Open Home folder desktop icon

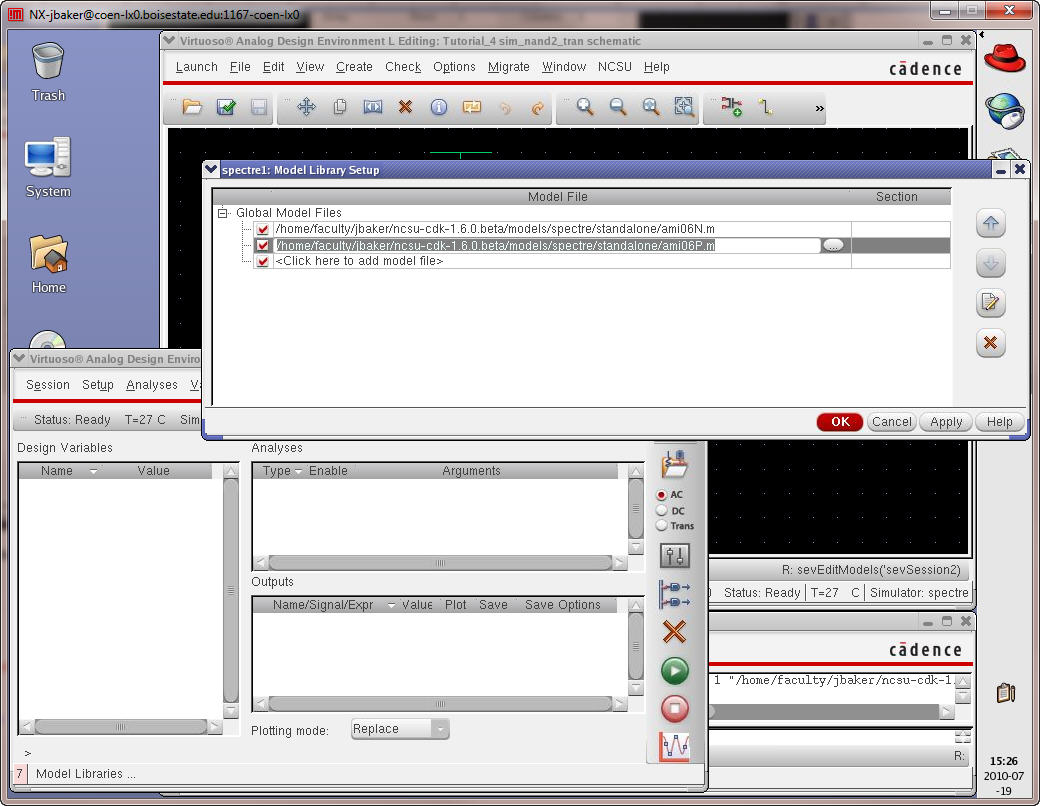click(x=48, y=264)
